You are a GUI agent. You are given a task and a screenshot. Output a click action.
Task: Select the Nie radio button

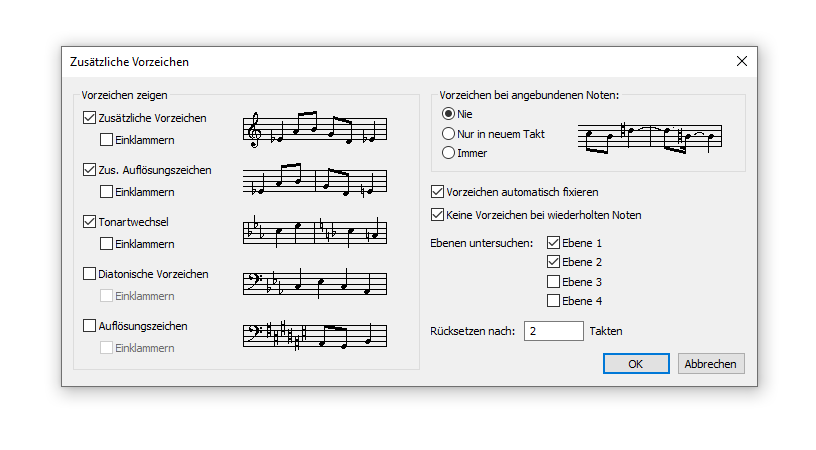click(x=448, y=114)
